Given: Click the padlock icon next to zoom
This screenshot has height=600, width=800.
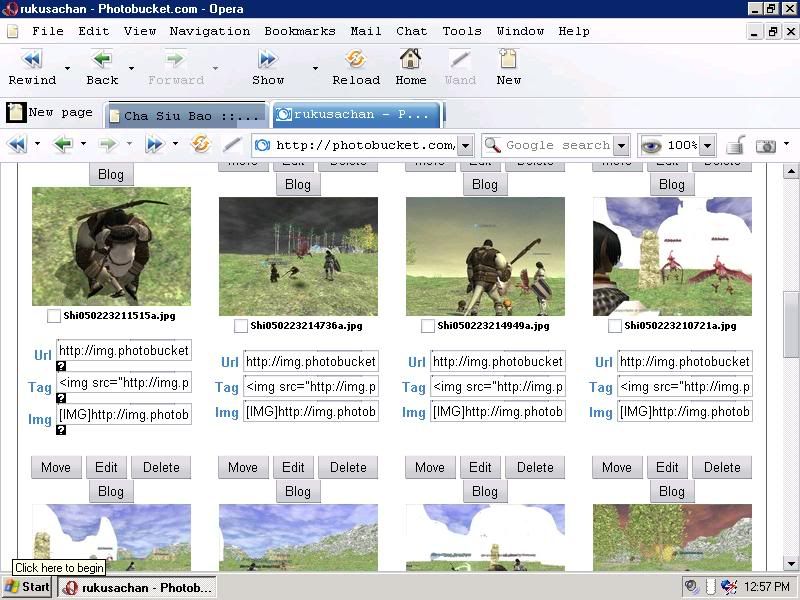Looking at the screenshot, I should click(x=736, y=145).
